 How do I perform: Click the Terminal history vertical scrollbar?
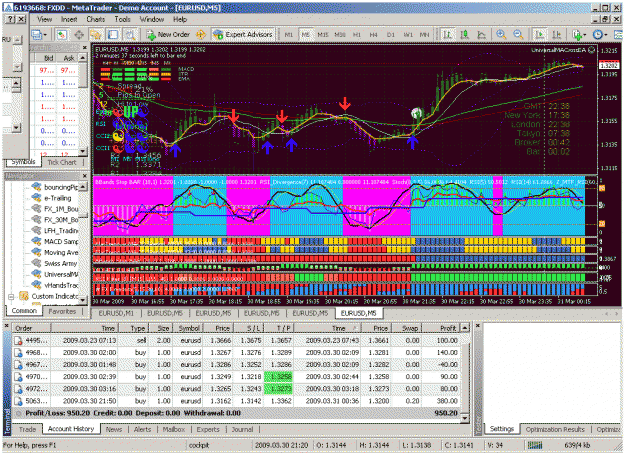[464, 373]
